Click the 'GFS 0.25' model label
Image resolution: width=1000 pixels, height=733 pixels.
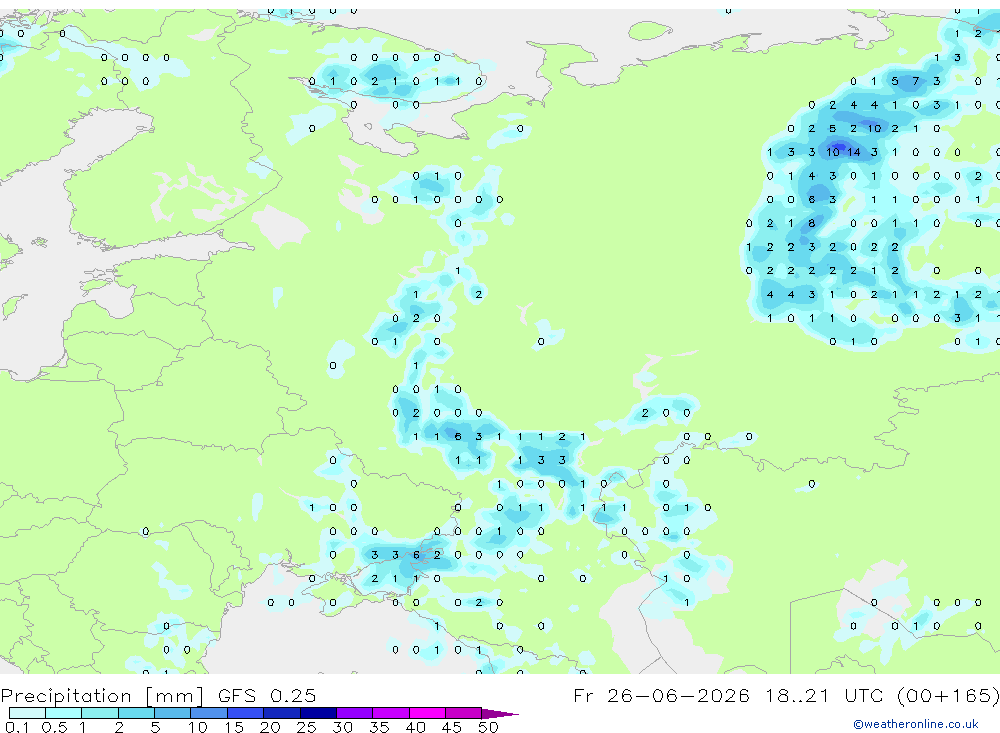point(267,695)
